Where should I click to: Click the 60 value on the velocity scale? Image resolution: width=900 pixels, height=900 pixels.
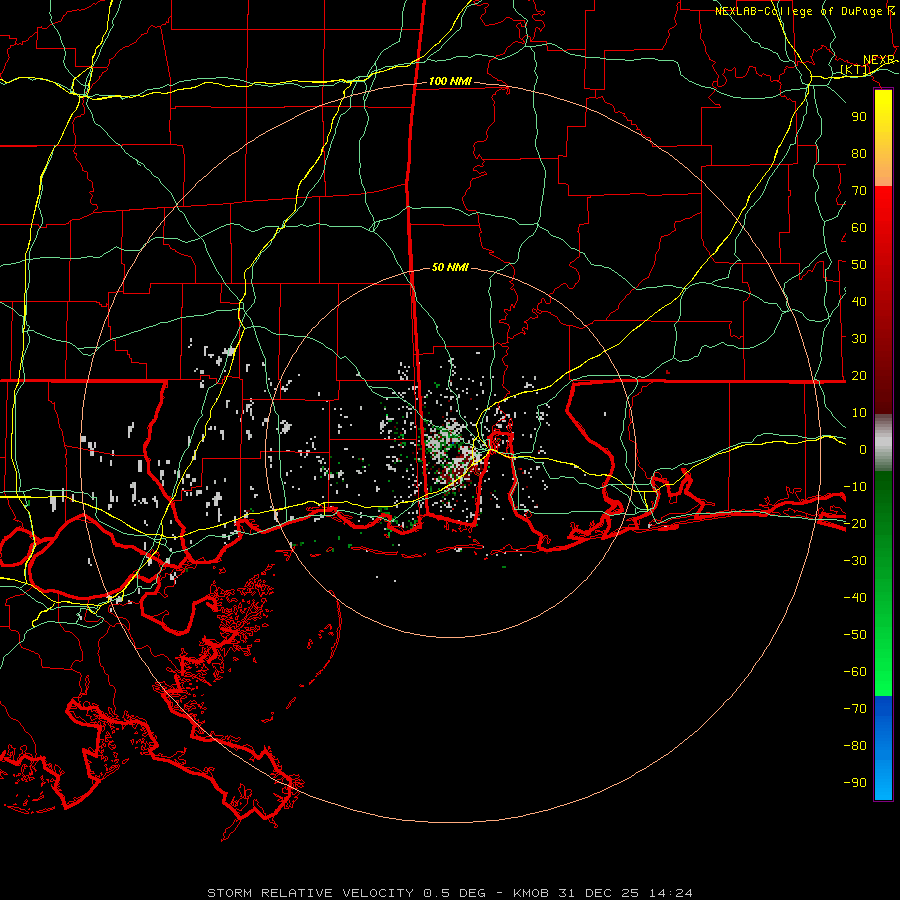(859, 228)
